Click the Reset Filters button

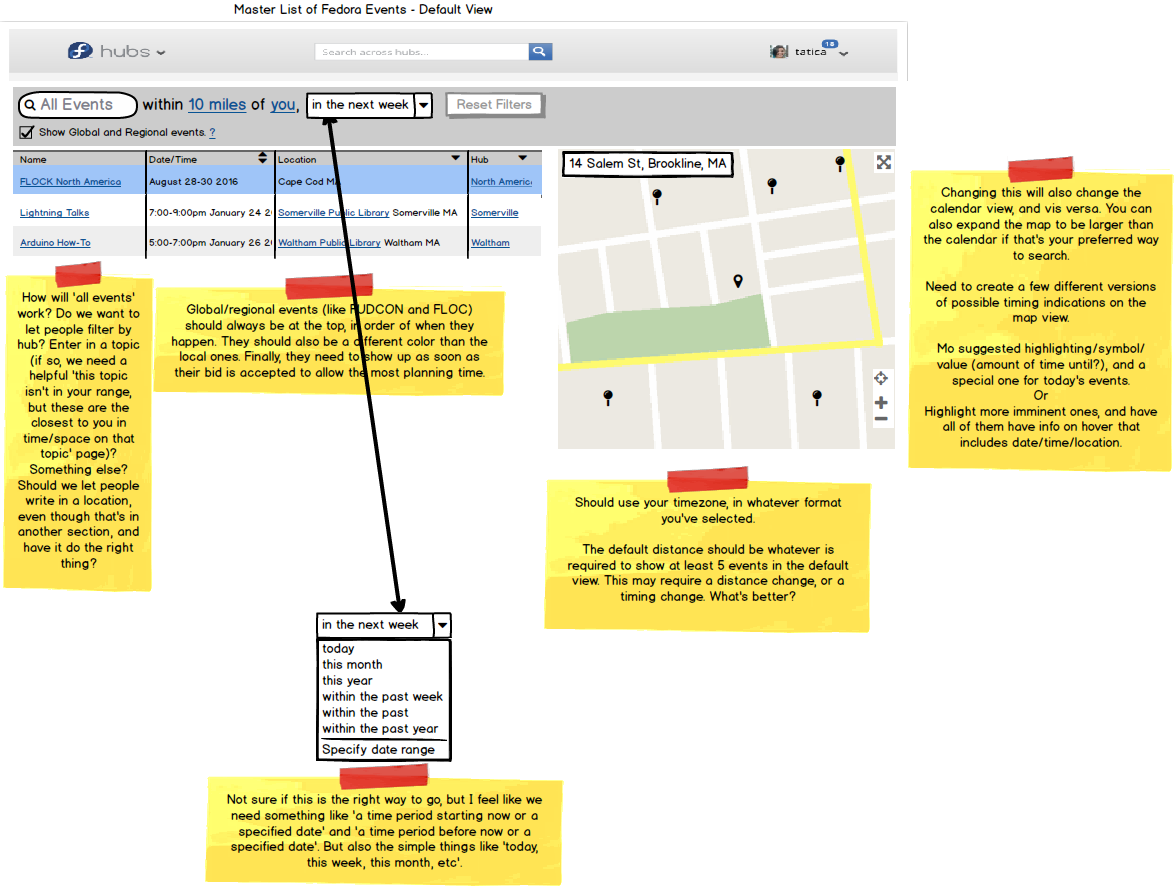[x=494, y=105]
